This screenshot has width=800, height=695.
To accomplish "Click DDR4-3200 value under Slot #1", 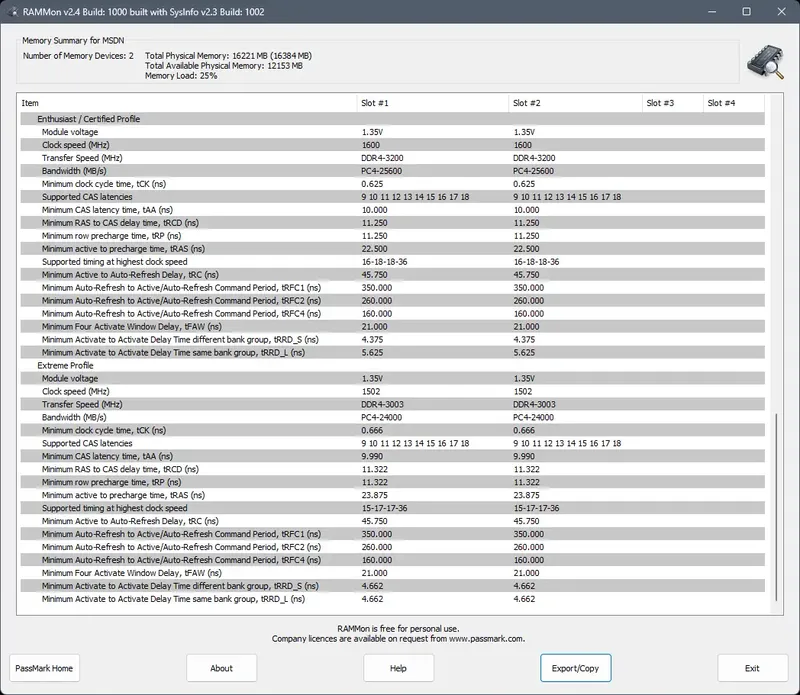I will (x=382, y=158).
